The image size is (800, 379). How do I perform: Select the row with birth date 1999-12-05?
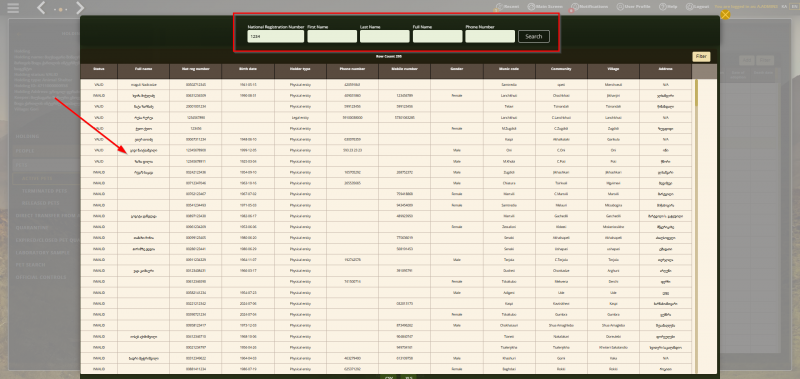386,150
